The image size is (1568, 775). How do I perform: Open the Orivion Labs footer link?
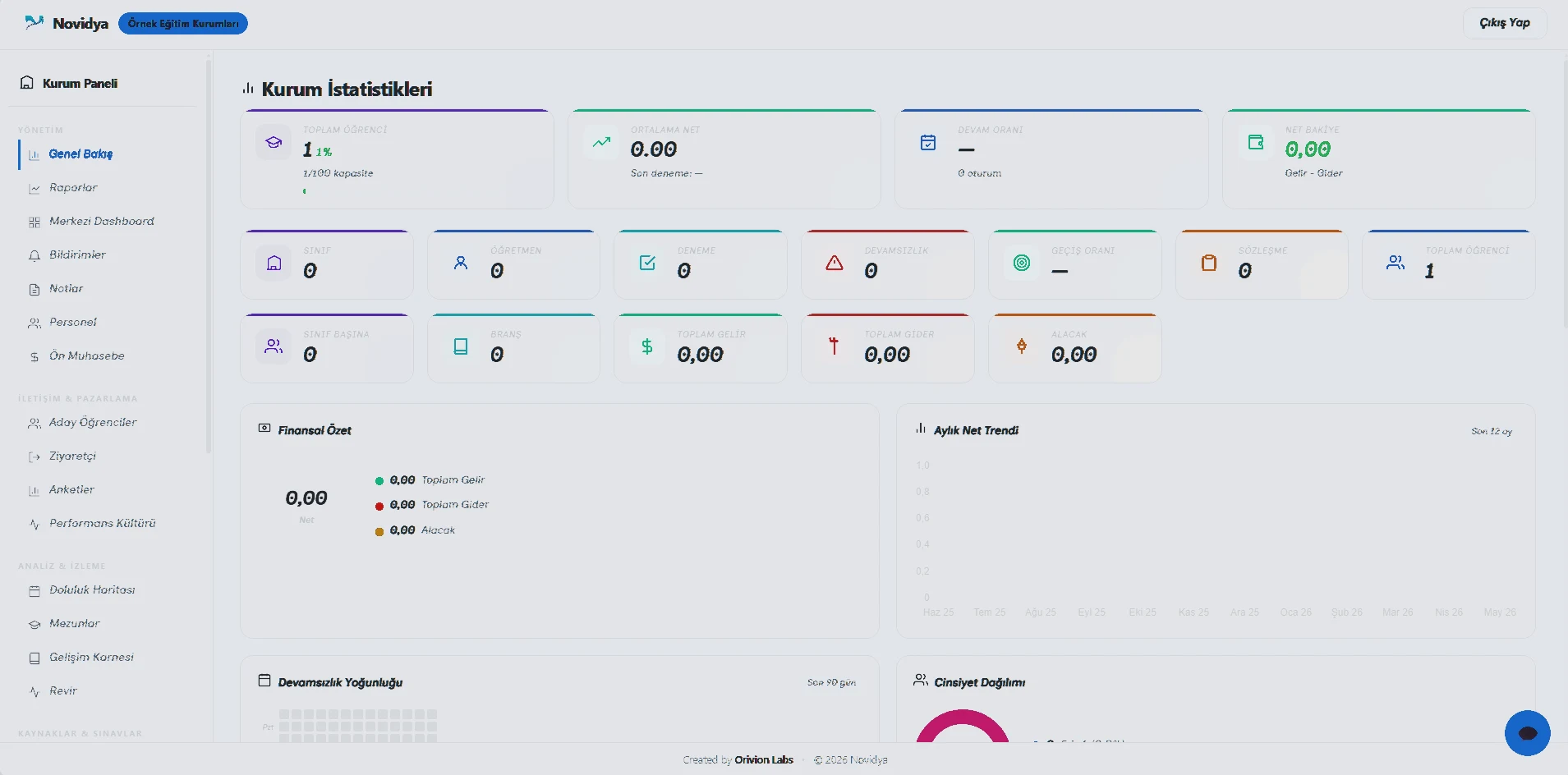point(764,760)
